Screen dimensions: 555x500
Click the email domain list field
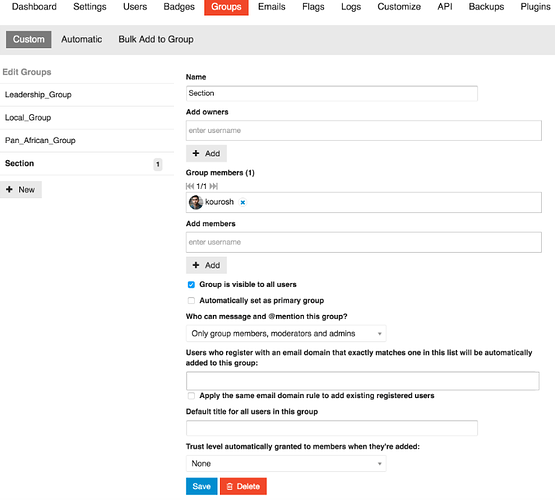point(363,381)
